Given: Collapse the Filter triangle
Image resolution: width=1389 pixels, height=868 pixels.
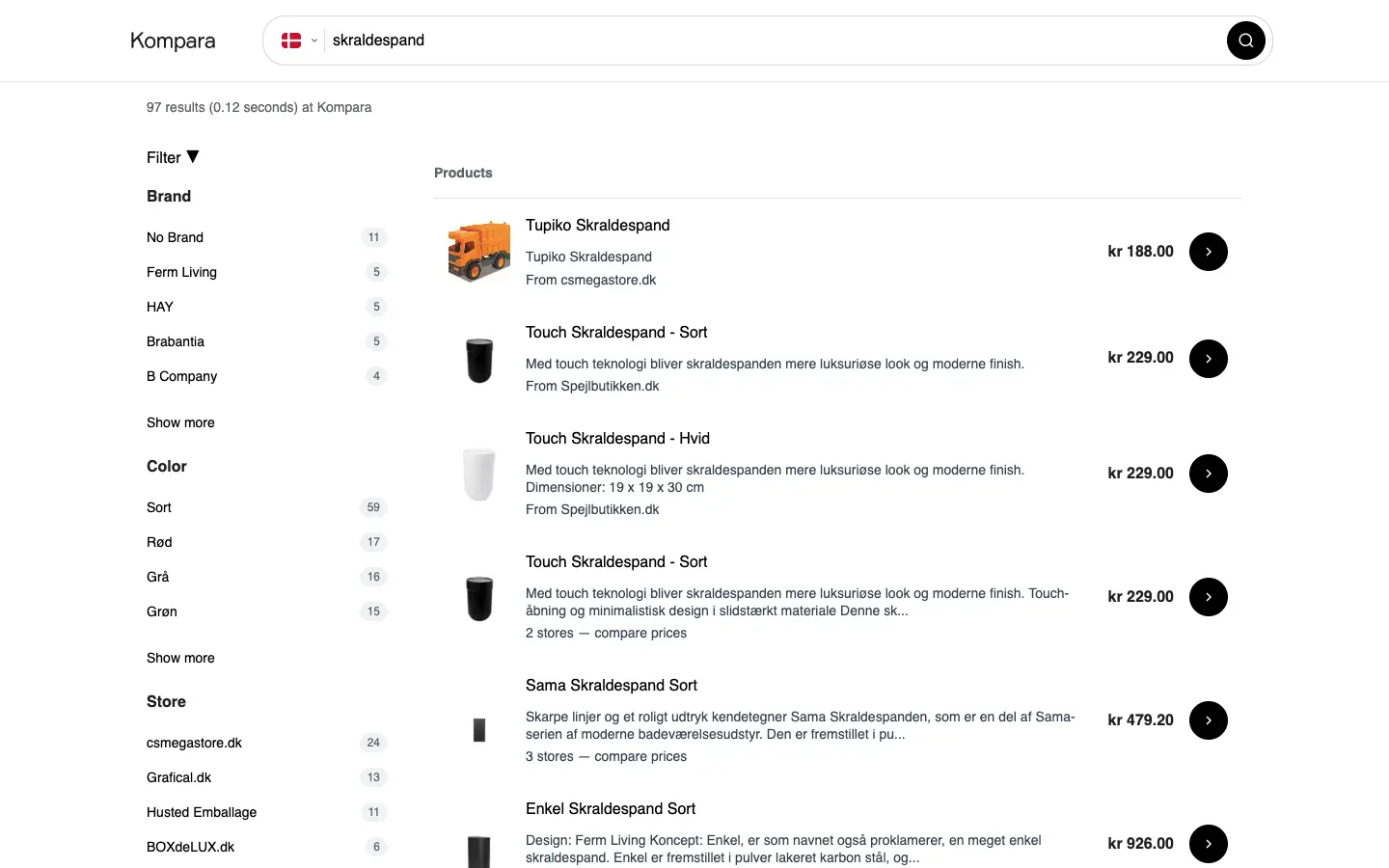Looking at the screenshot, I should tap(193, 156).
